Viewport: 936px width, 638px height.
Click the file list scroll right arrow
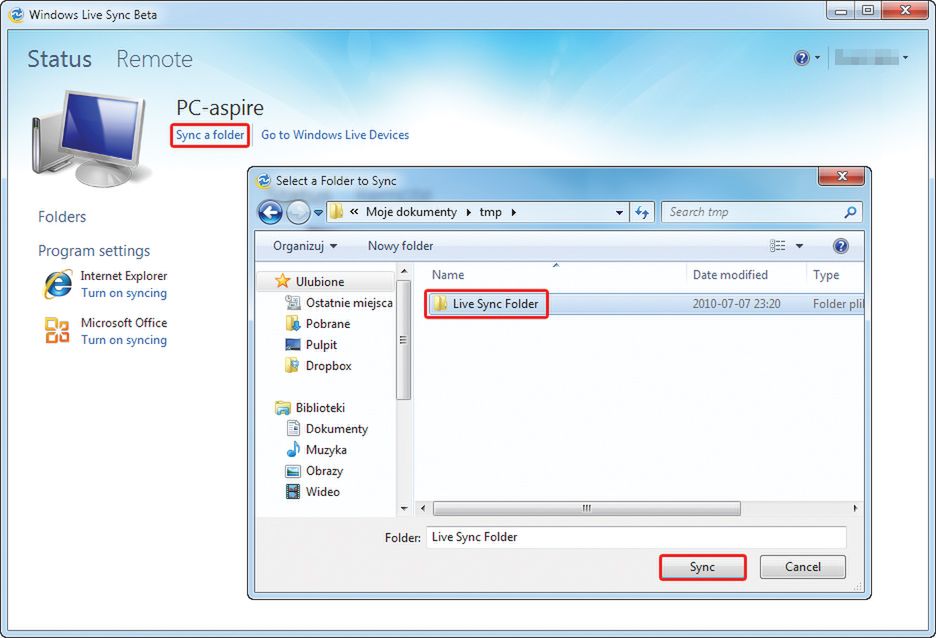[x=855, y=508]
